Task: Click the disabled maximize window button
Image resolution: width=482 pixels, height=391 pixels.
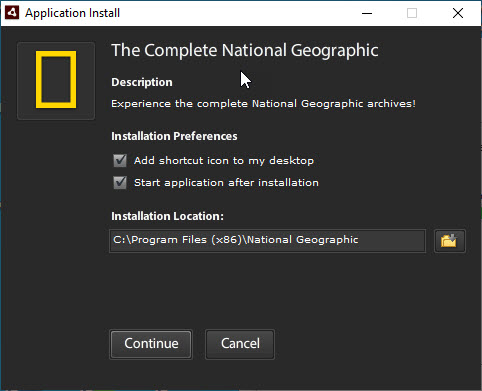Action: (x=412, y=13)
